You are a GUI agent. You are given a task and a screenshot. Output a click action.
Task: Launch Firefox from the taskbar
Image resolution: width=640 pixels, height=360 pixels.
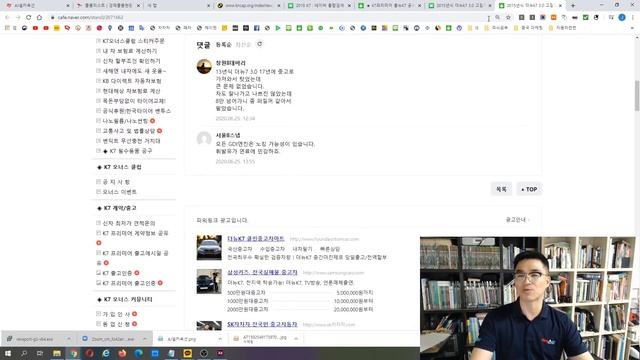point(122,353)
